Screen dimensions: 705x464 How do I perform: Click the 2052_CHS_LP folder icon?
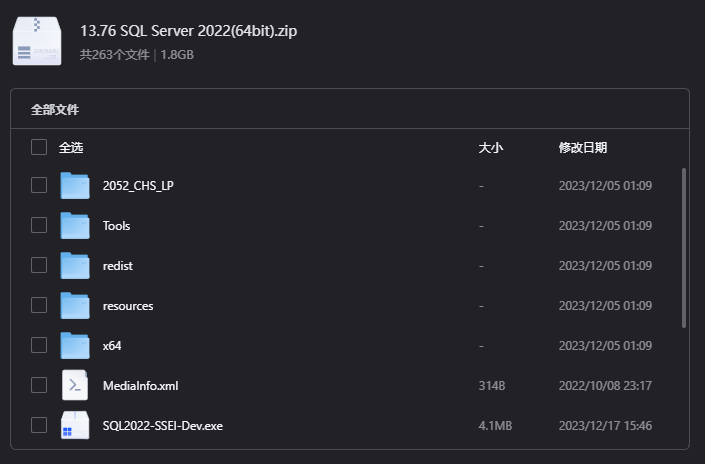pos(75,185)
